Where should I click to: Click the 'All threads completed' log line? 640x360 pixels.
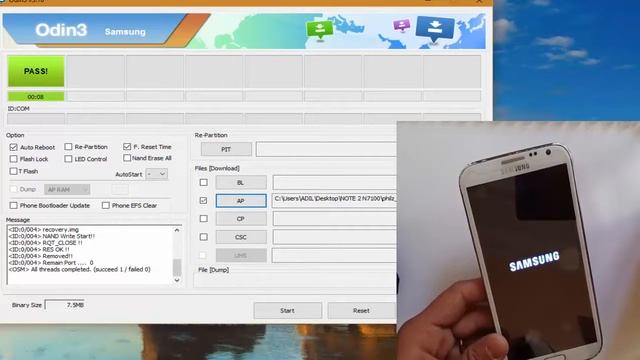pyautogui.click(x=80, y=269)
